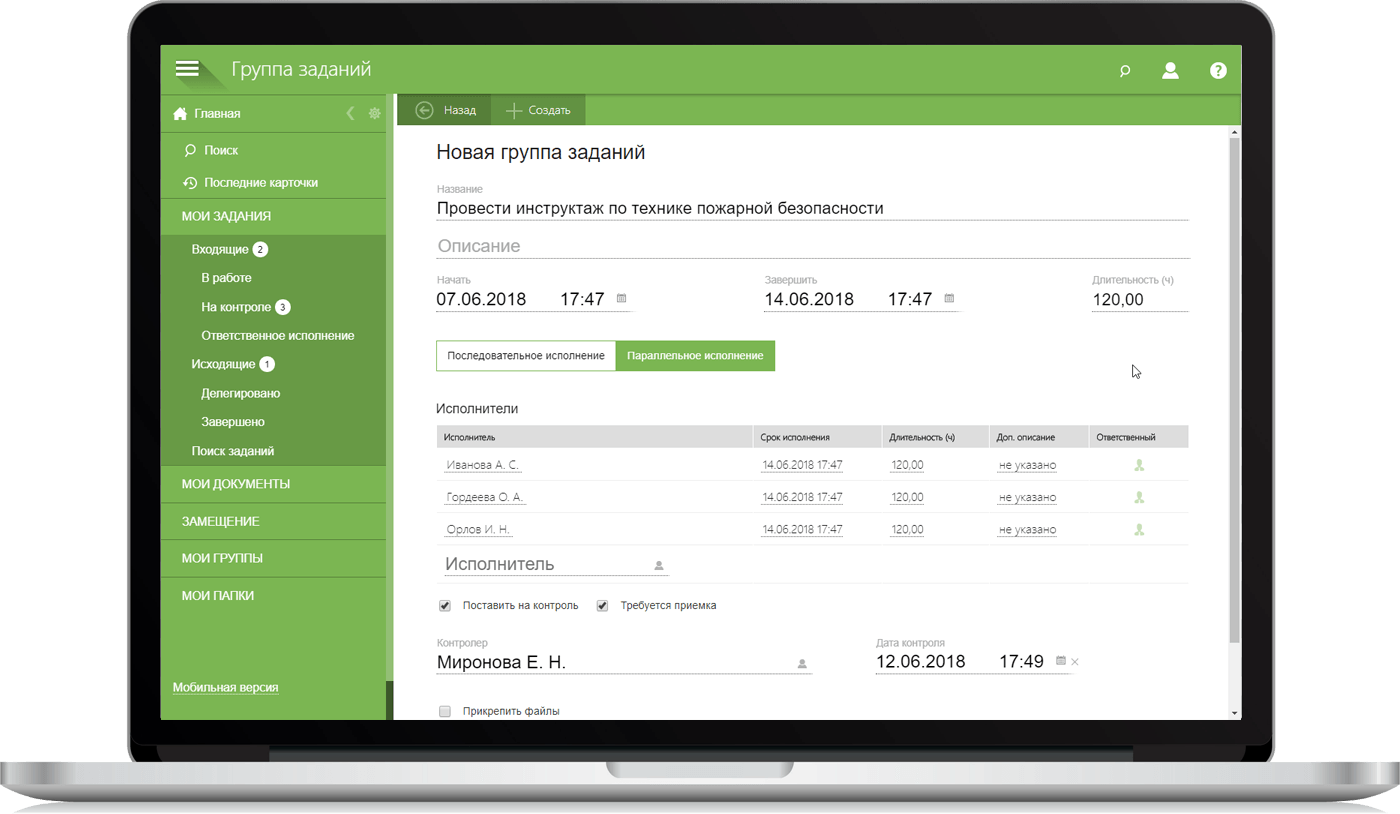Click the search magnifier in header
The height and width of the screenshot is (814, 1400).
[x=1125, y=71]
